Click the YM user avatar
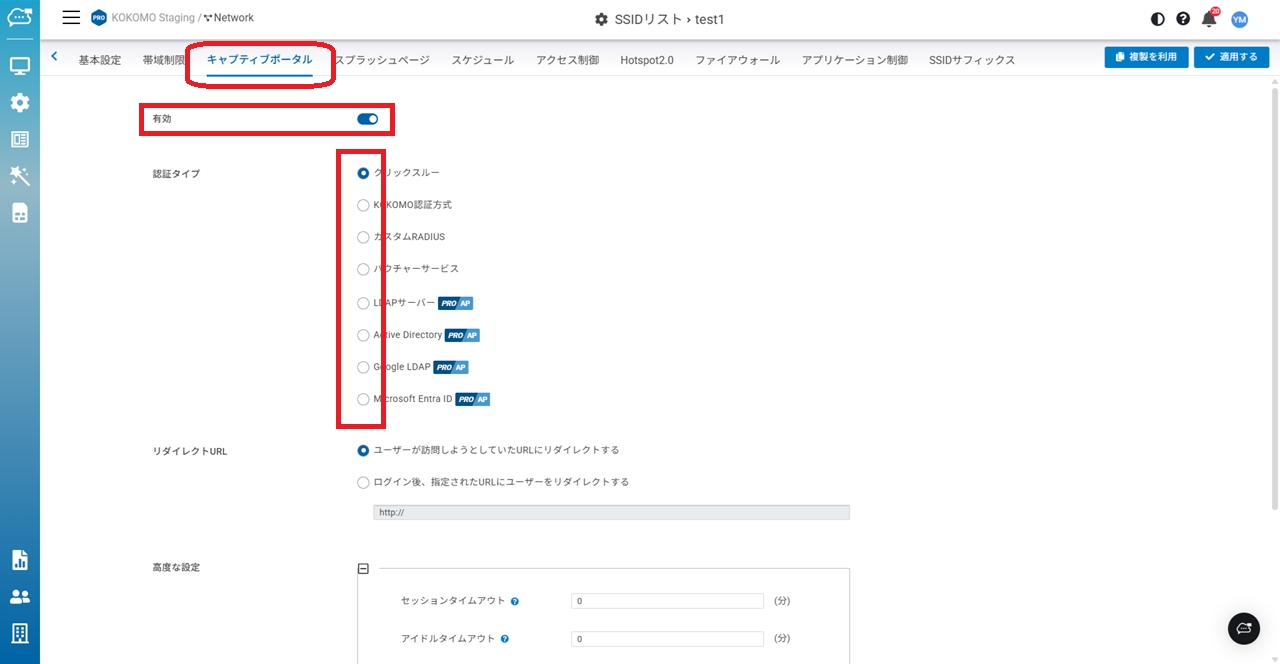The image size is (1280, 664). pos(1240,19)
